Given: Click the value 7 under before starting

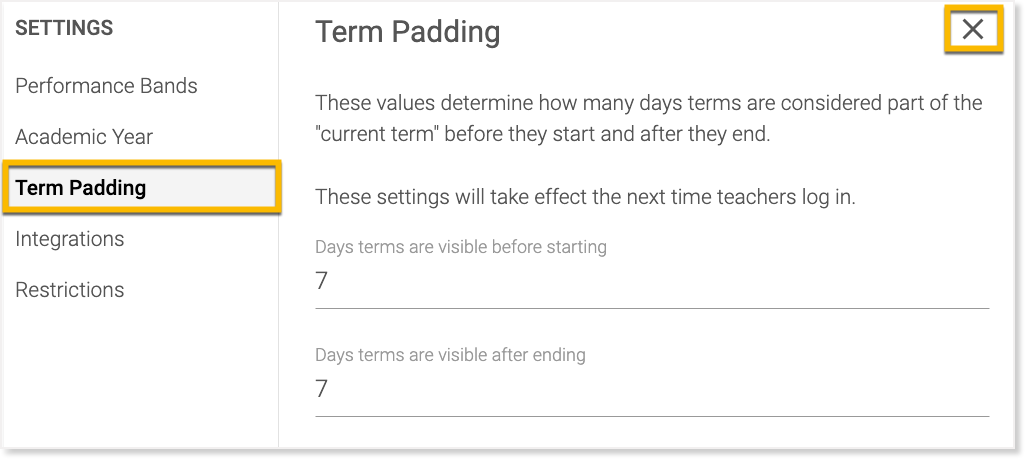Looking at the screenshot, I should (322, 282).
